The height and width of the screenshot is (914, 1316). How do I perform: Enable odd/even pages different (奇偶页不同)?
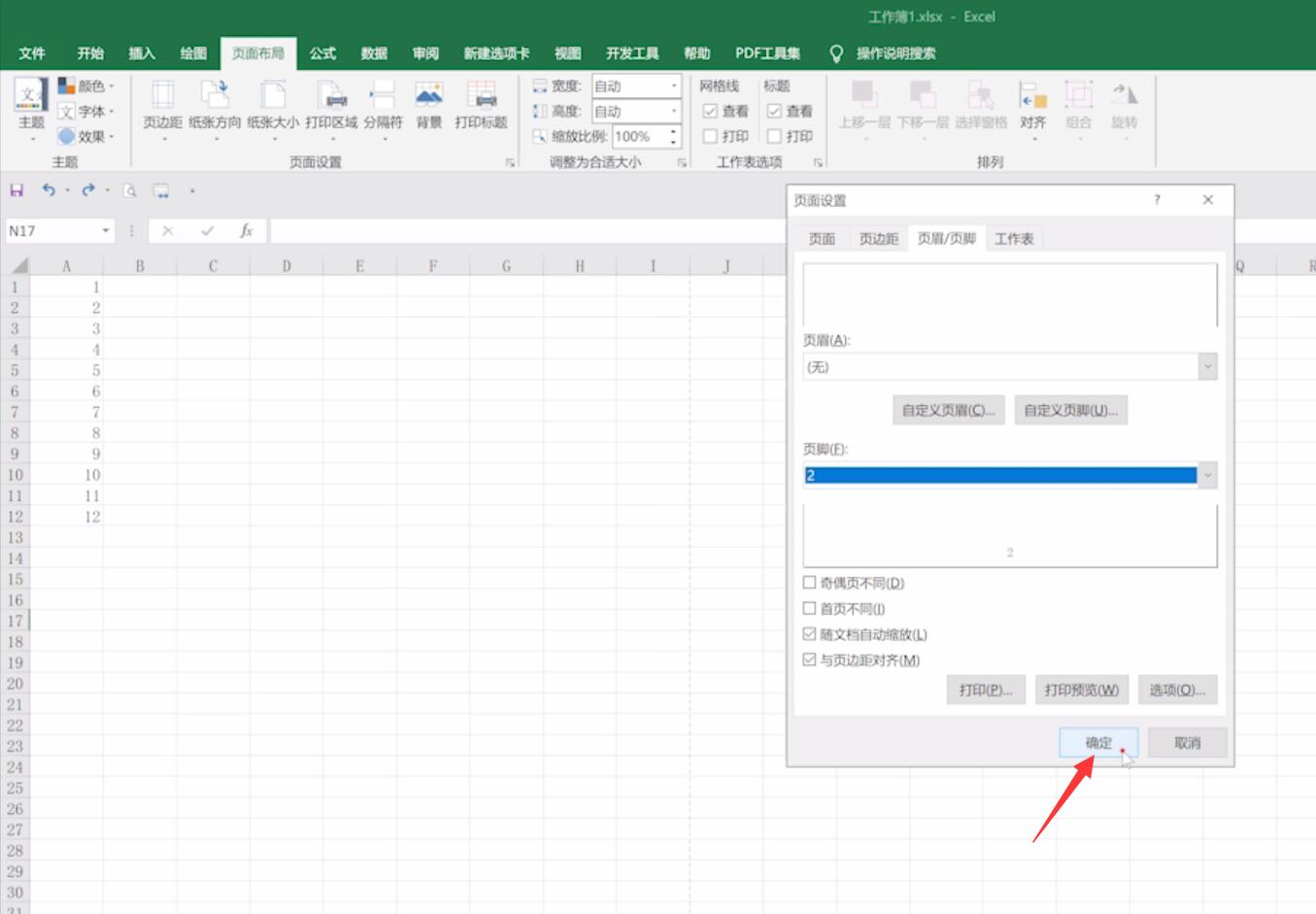coord(809,583)
